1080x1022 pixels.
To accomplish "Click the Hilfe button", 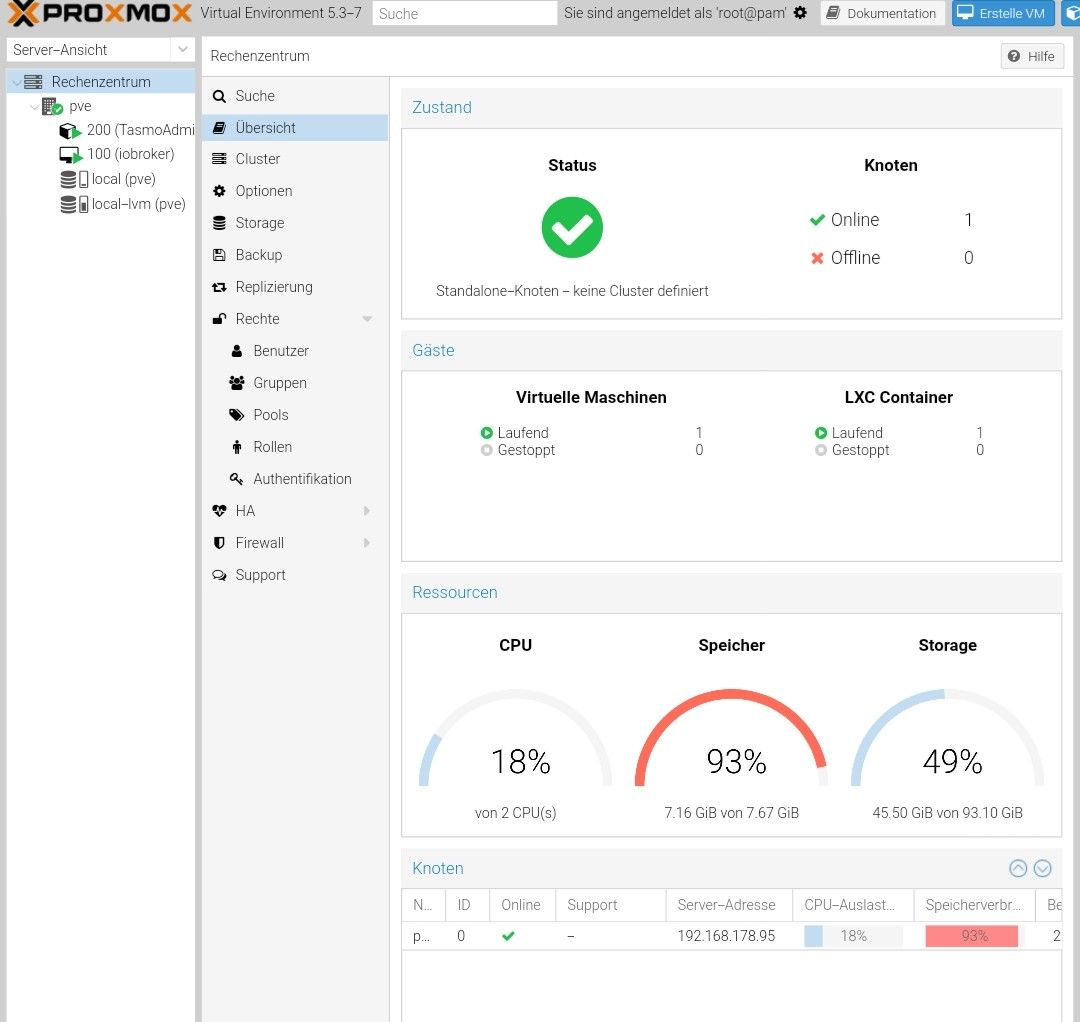I will tap(1032, 56).
